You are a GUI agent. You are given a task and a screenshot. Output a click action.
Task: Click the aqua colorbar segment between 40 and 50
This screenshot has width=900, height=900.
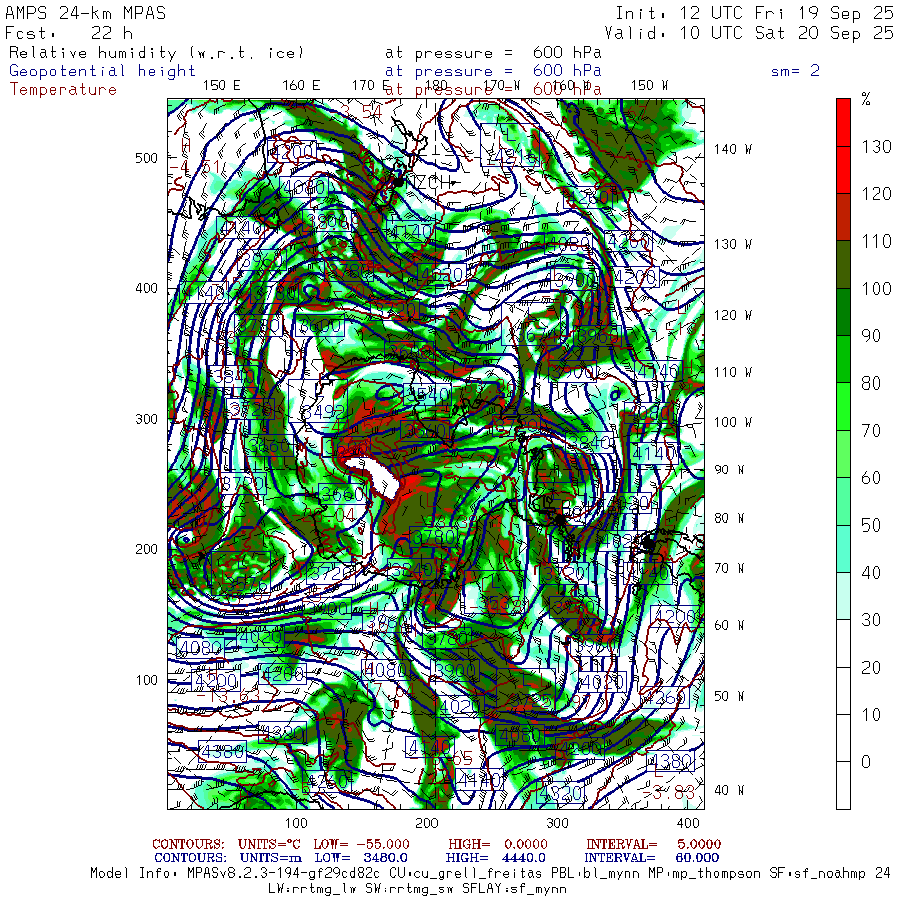tap(843, 549)
